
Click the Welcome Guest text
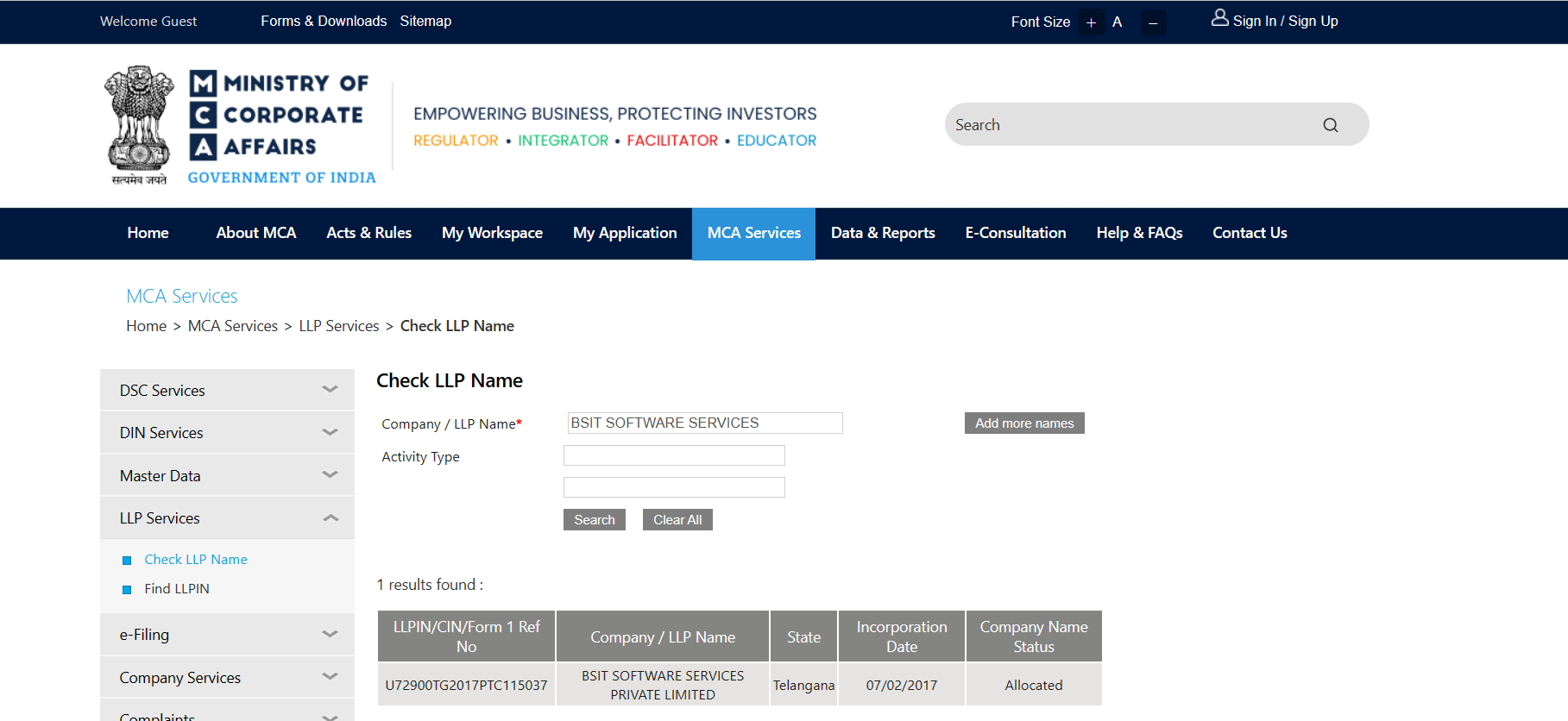click(x=148, y=21)
